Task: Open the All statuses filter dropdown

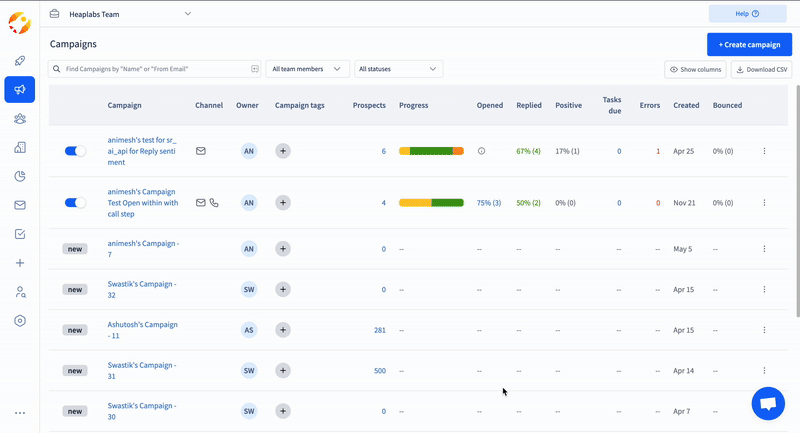Action: point(398,69)
